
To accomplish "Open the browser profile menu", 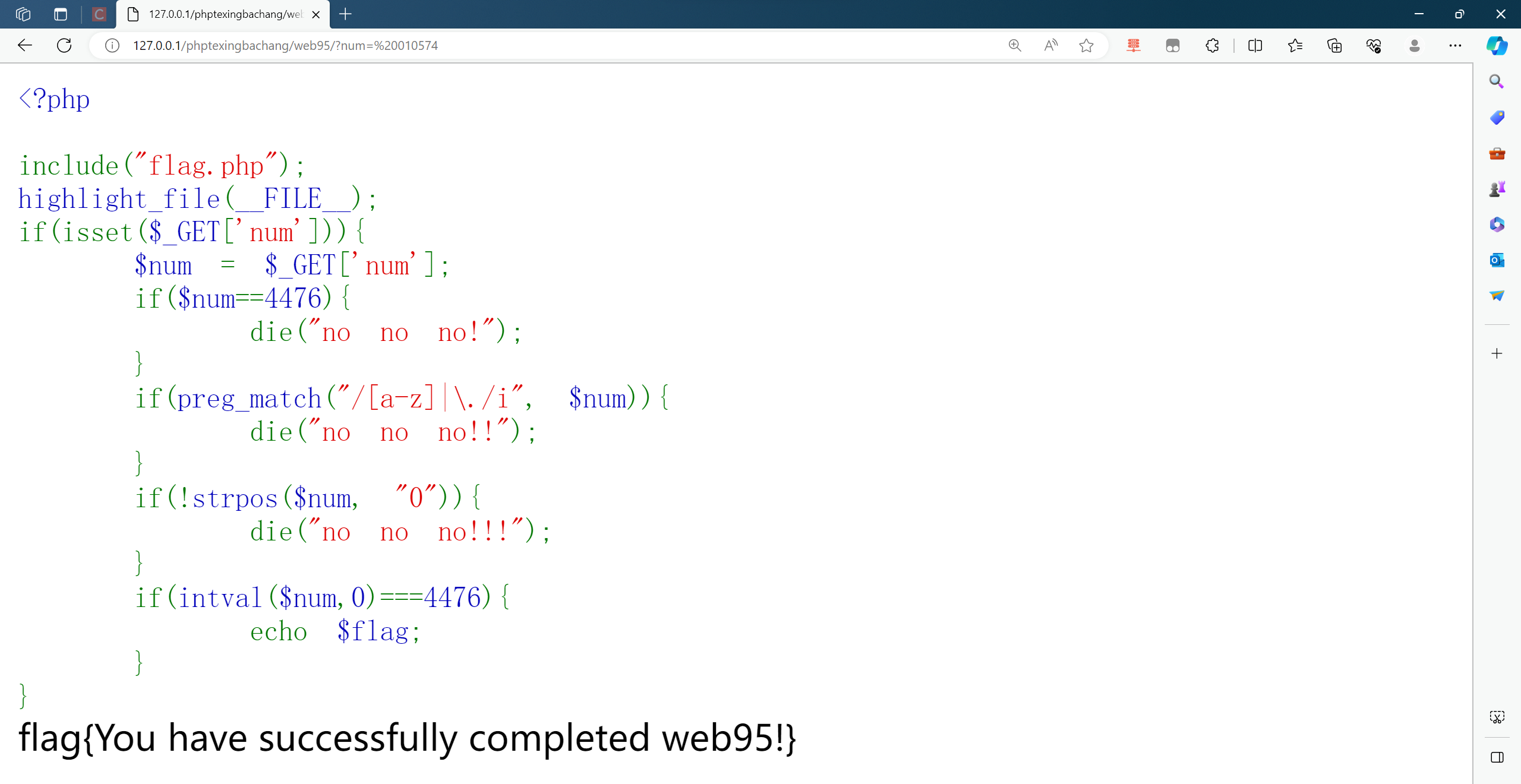I will tap(1415, 46).
